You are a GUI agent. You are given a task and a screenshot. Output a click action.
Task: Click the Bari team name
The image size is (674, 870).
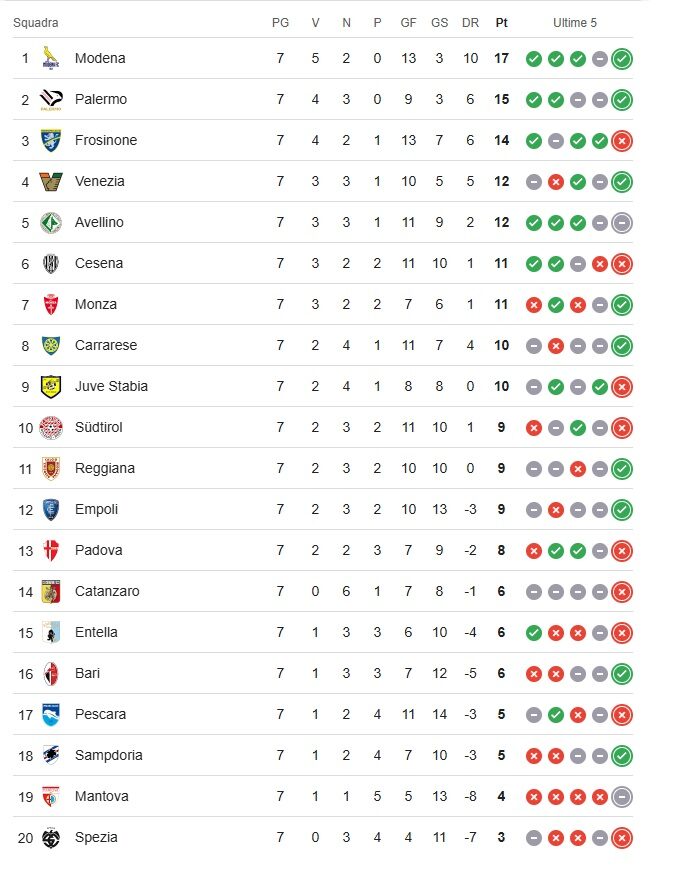pos(87,673)
